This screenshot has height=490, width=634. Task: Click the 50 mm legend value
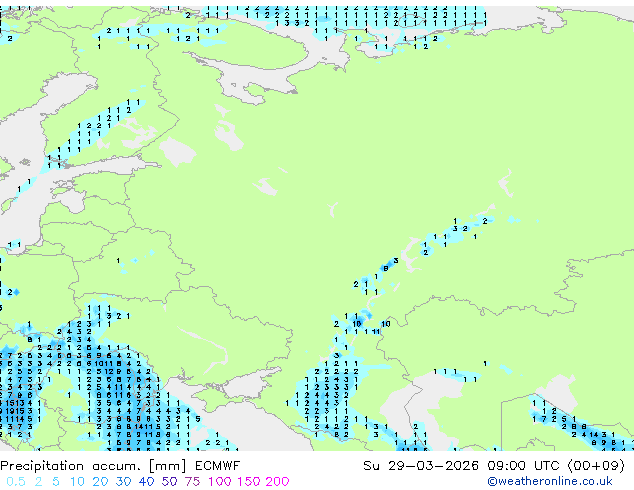[169, 482]
